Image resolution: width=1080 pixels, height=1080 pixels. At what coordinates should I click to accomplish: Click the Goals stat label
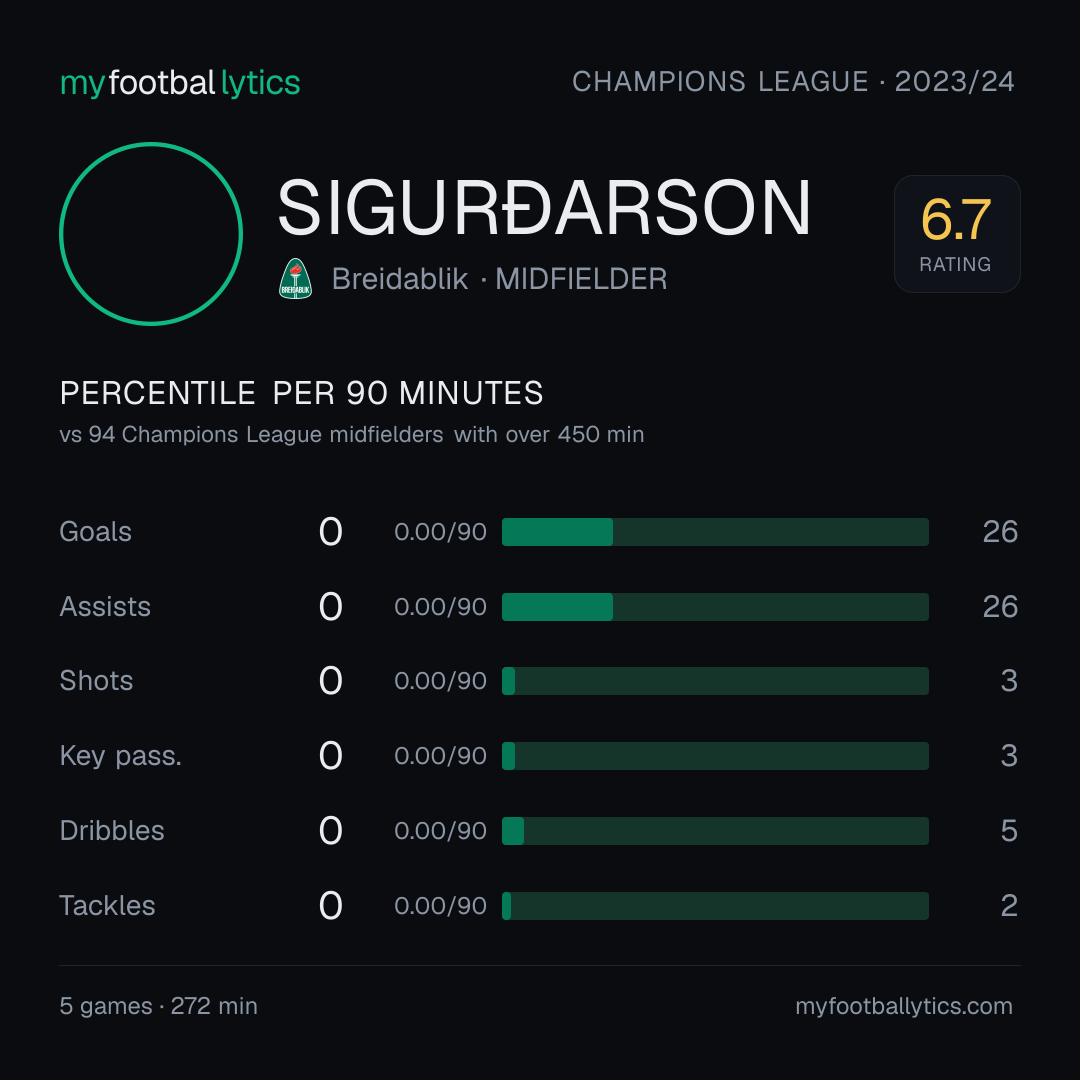[x=95, y=532]
